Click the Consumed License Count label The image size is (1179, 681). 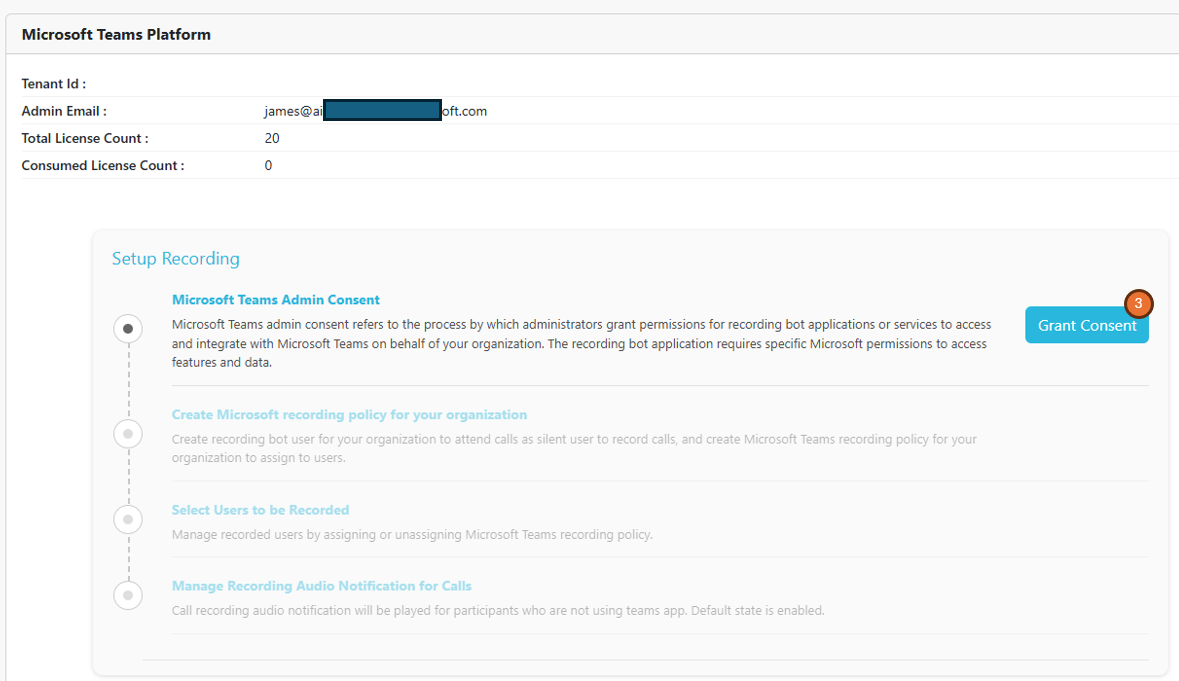point(103,165)
